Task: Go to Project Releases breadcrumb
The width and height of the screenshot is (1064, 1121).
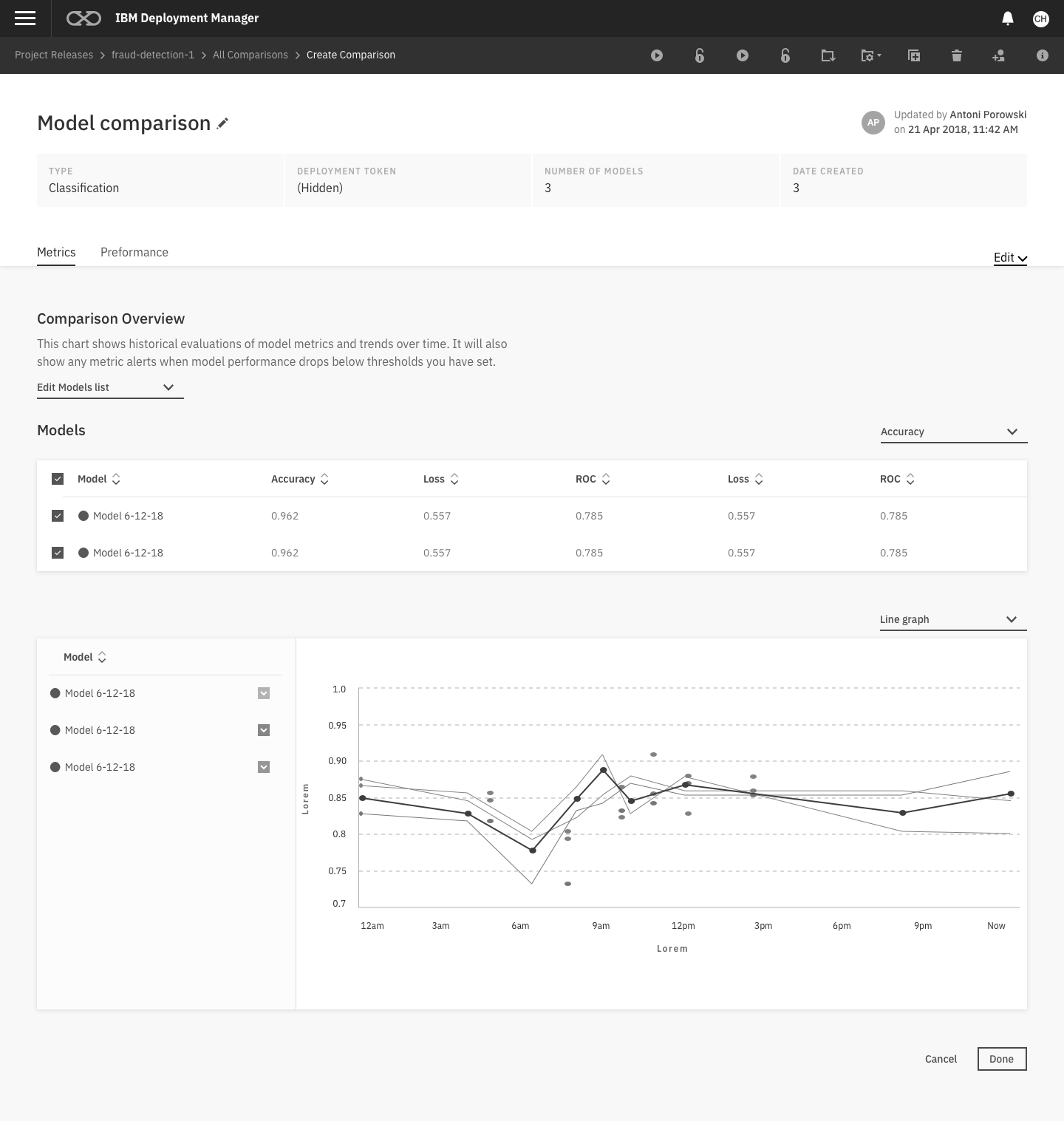Action: 54,55
